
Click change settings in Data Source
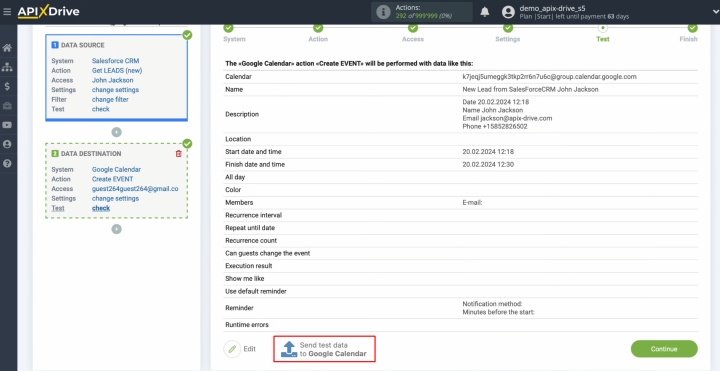click(x=115, y=90)
